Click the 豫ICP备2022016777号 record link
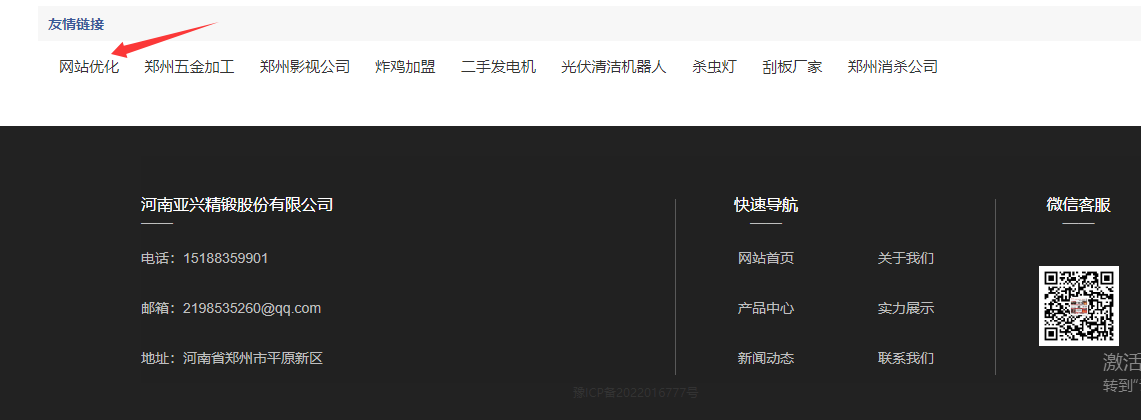Screen dimensions: 1141x420 (636, 393)
